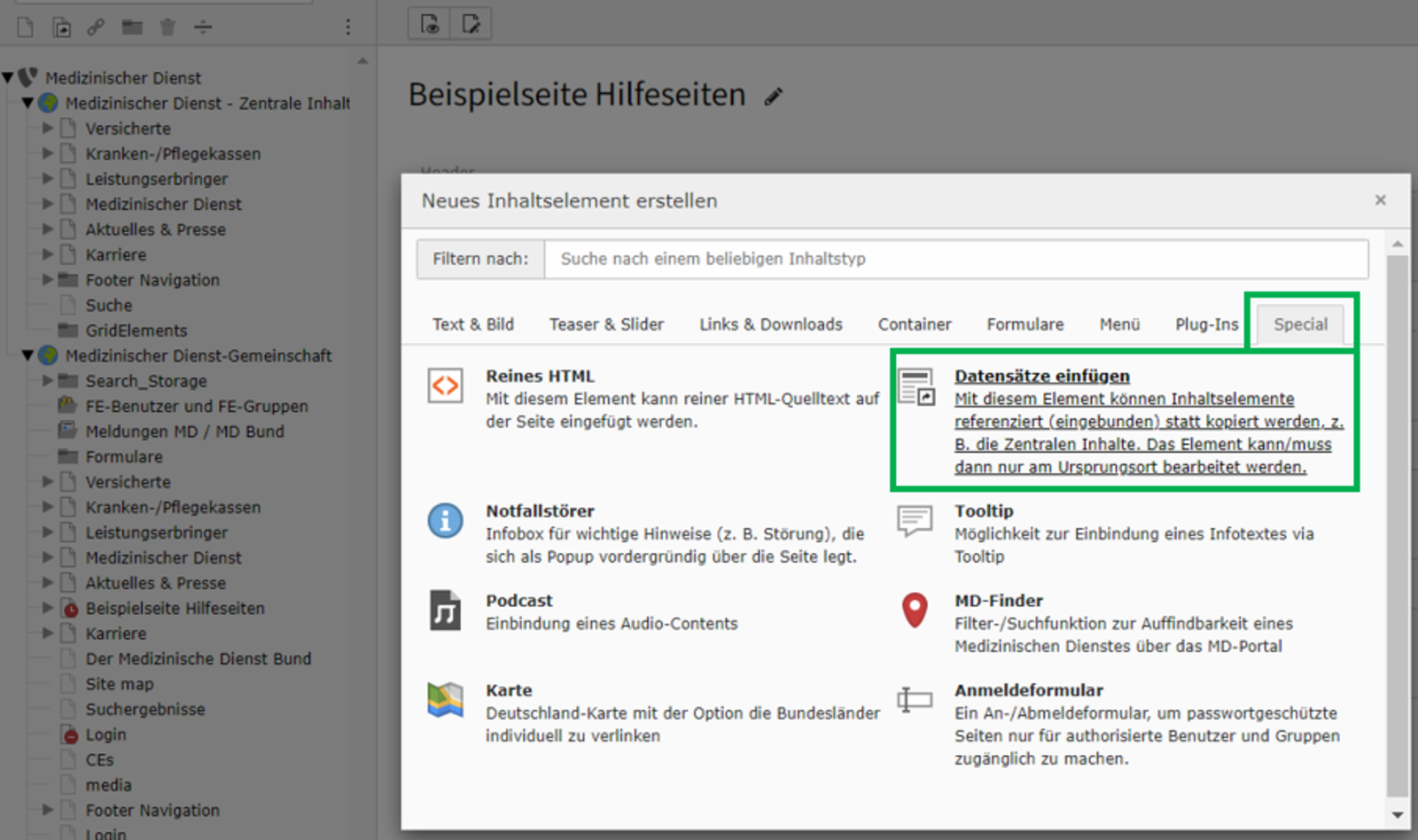Choose the Anmeldeformular element title
Screen dimensions: 1418x840
pyautogui.click(x=1029, y=690)
